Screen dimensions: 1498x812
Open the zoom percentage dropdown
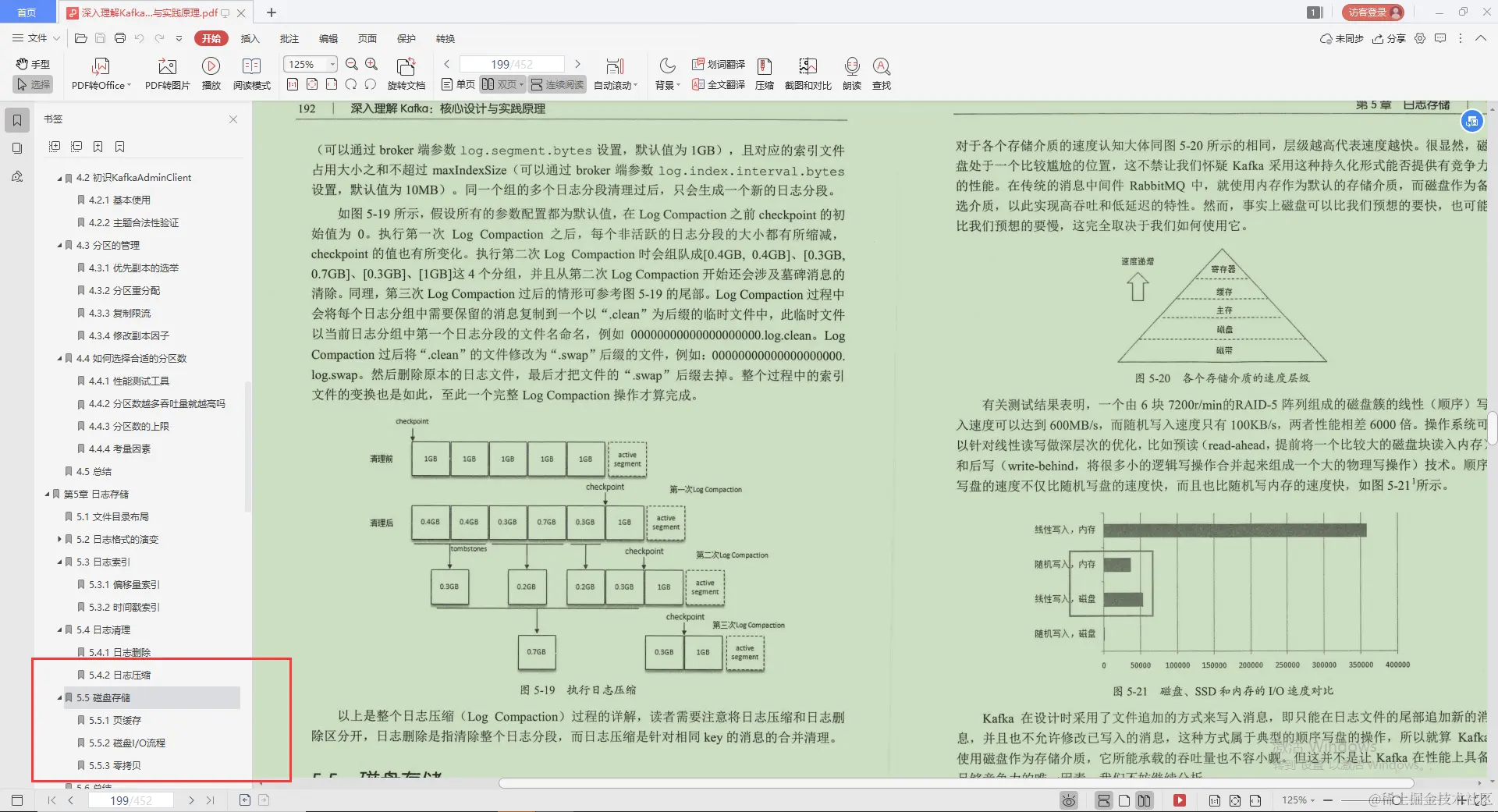click(332, 63)
